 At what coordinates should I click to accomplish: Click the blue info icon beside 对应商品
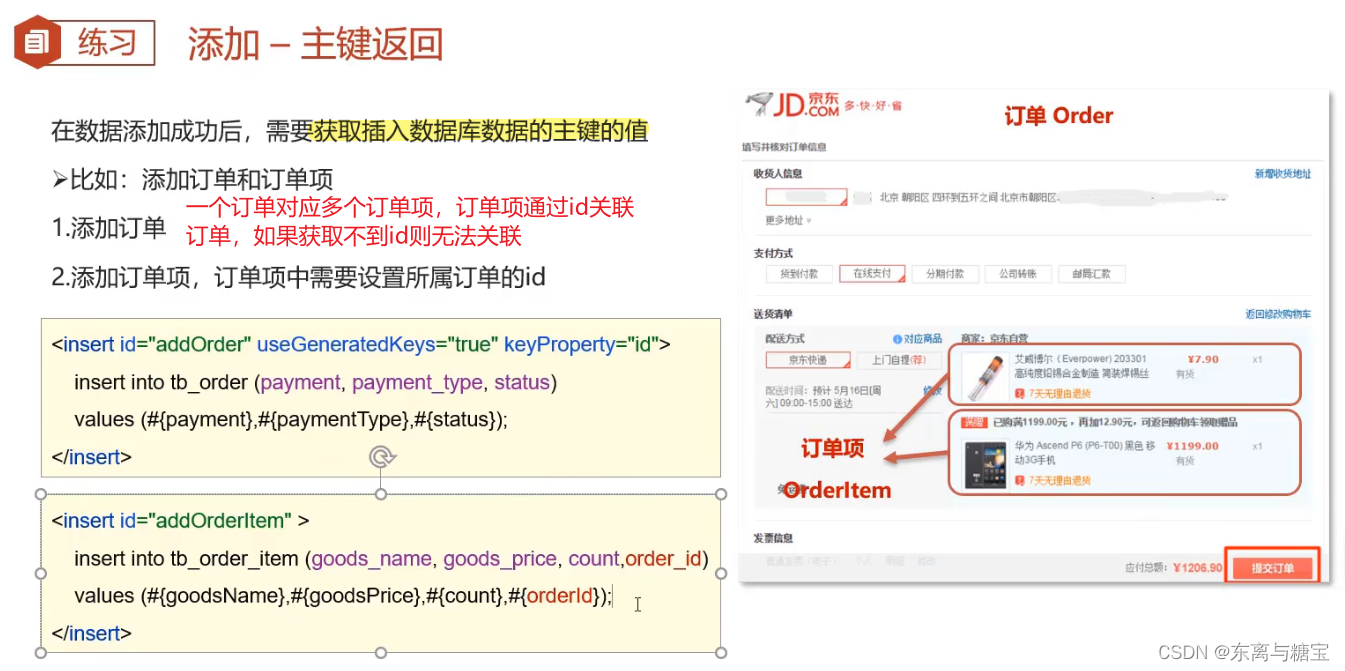point(896,340)
